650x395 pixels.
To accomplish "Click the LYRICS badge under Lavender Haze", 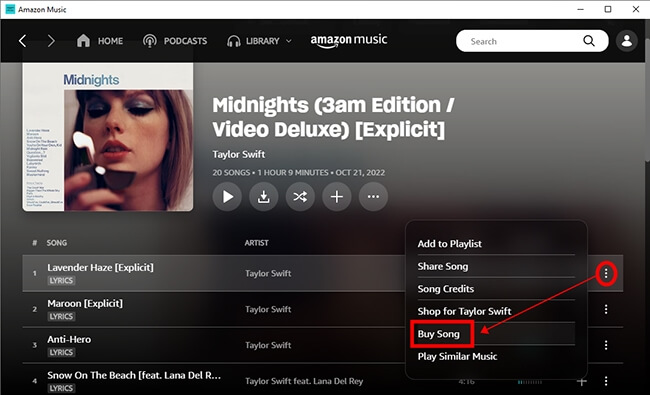I will [x=61, y=281].
